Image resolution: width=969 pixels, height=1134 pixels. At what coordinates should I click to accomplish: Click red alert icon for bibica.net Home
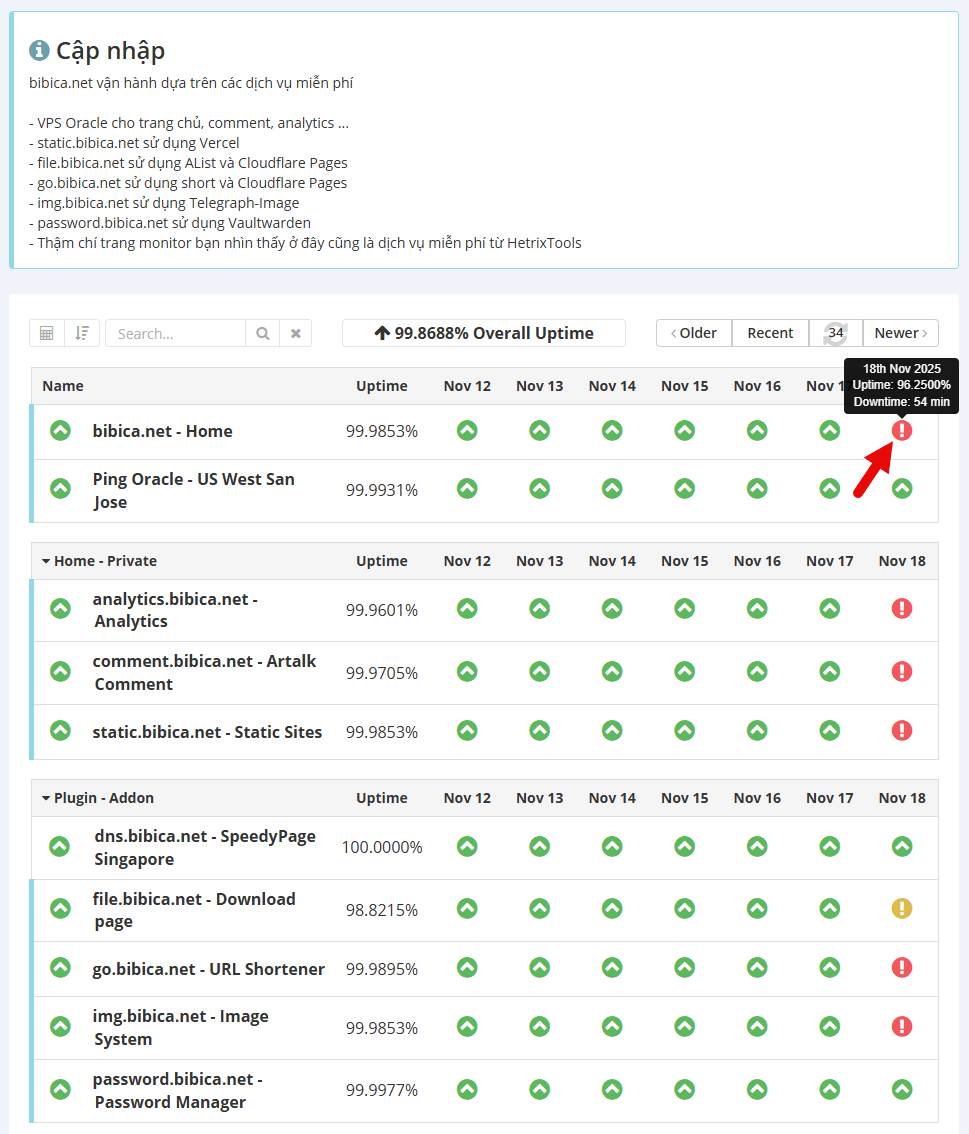[902, 430]
